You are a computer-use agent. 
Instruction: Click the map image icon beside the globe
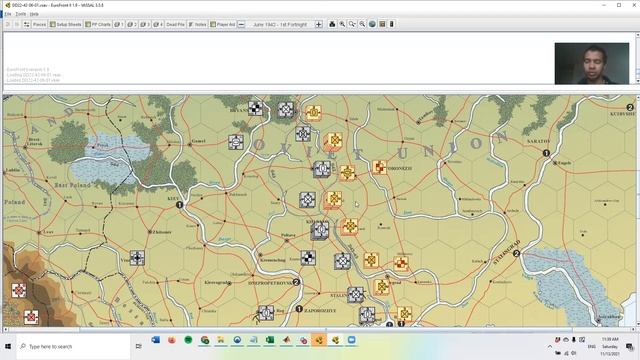click(x=382, y=24)
